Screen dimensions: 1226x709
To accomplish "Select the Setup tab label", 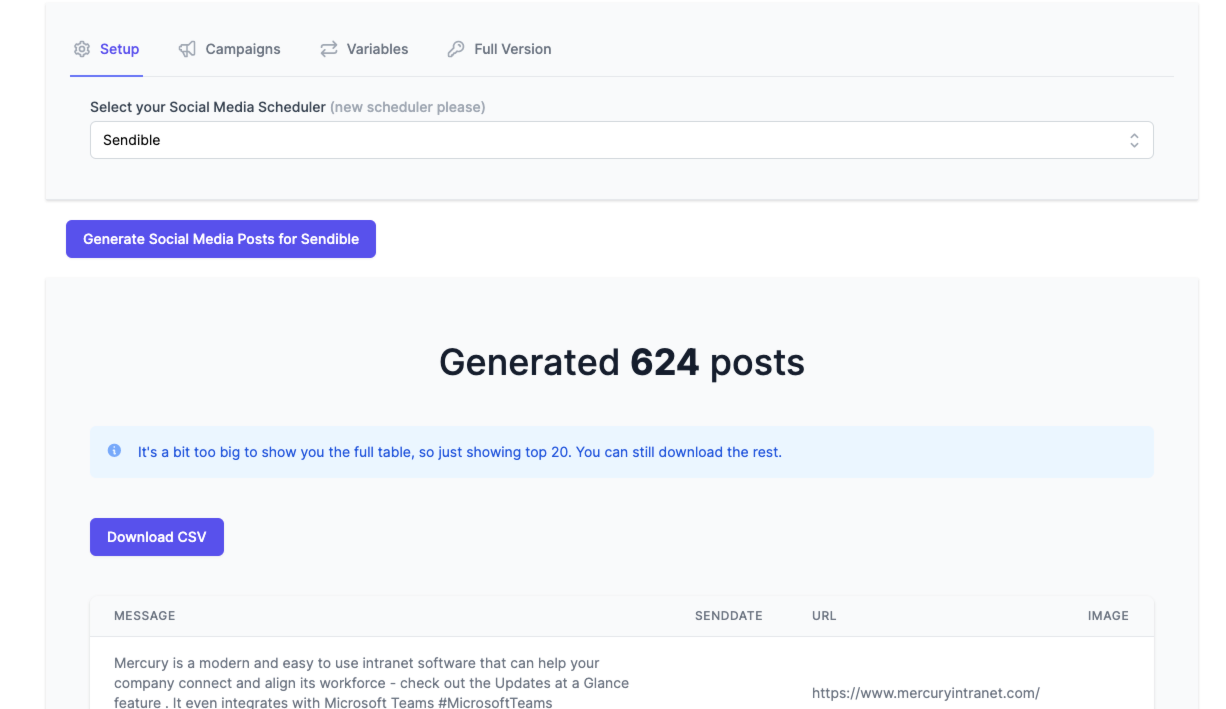I will (119, 49).
